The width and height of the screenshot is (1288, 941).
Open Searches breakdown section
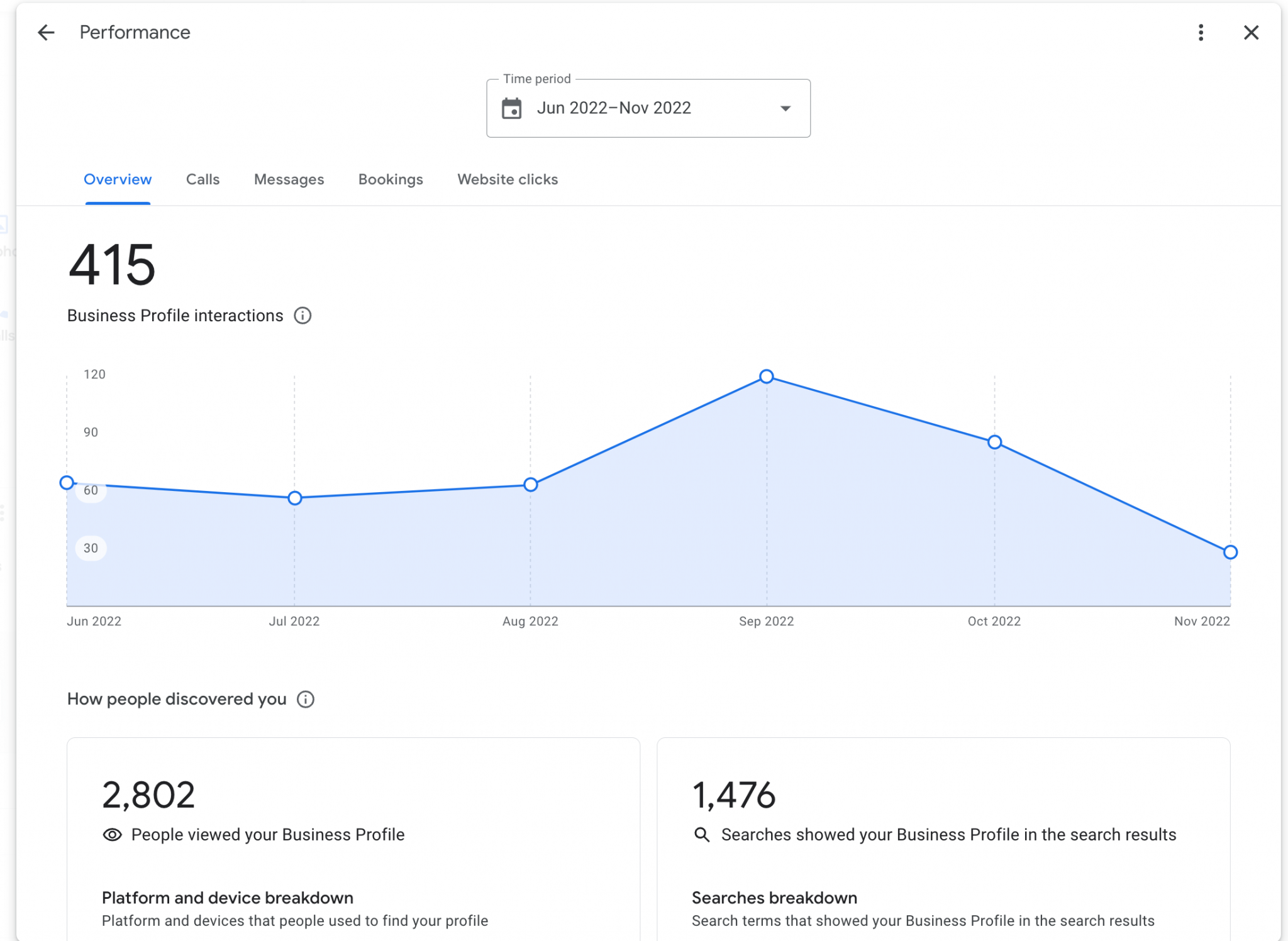pyautogui.click(x=774, y=898)
